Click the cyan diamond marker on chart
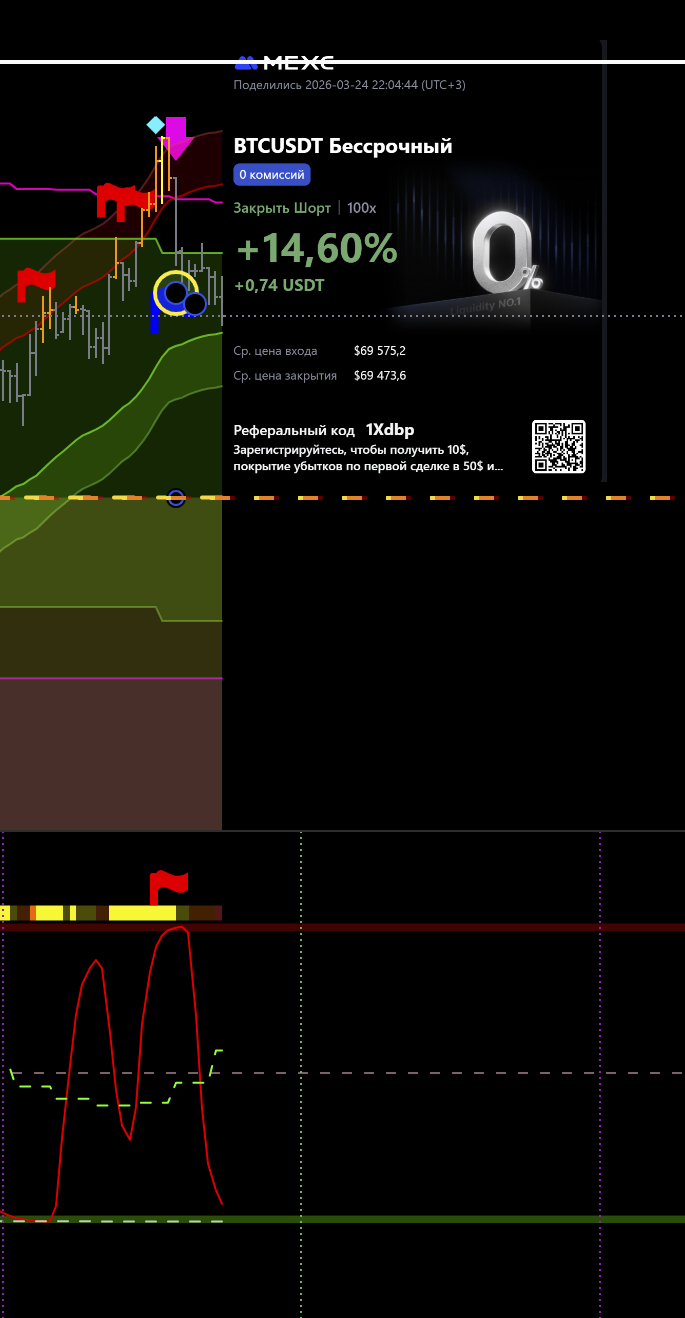 coord(155,125)
